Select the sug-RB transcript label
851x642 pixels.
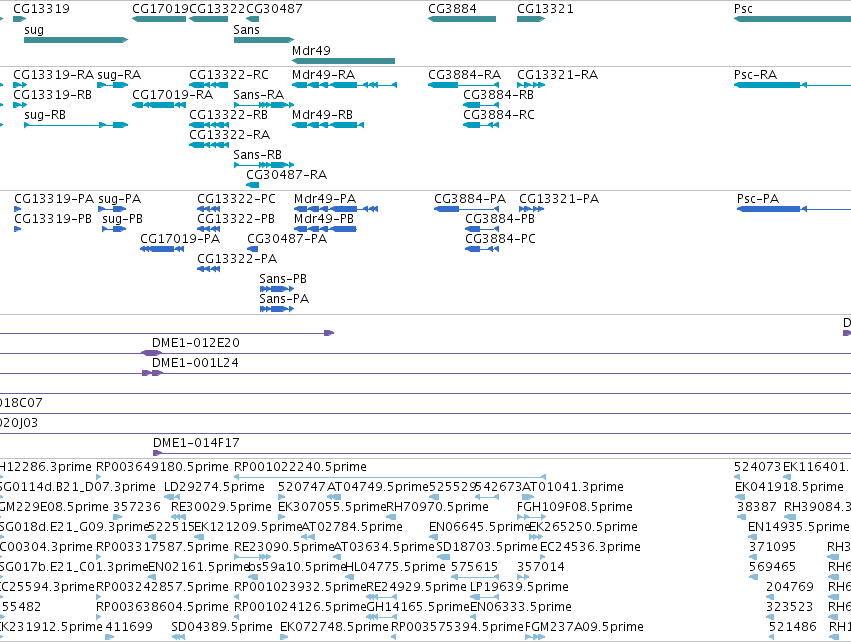[x=45, y=115]
